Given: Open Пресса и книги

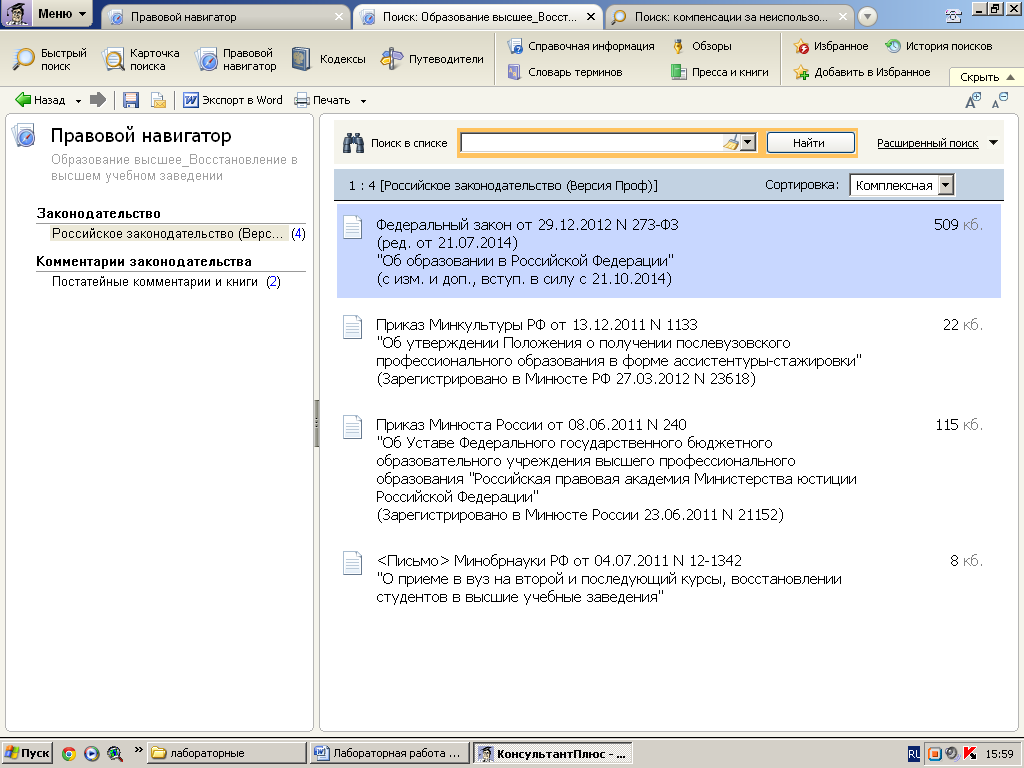Looking at the screenshot, I should [x=720, y=72].
